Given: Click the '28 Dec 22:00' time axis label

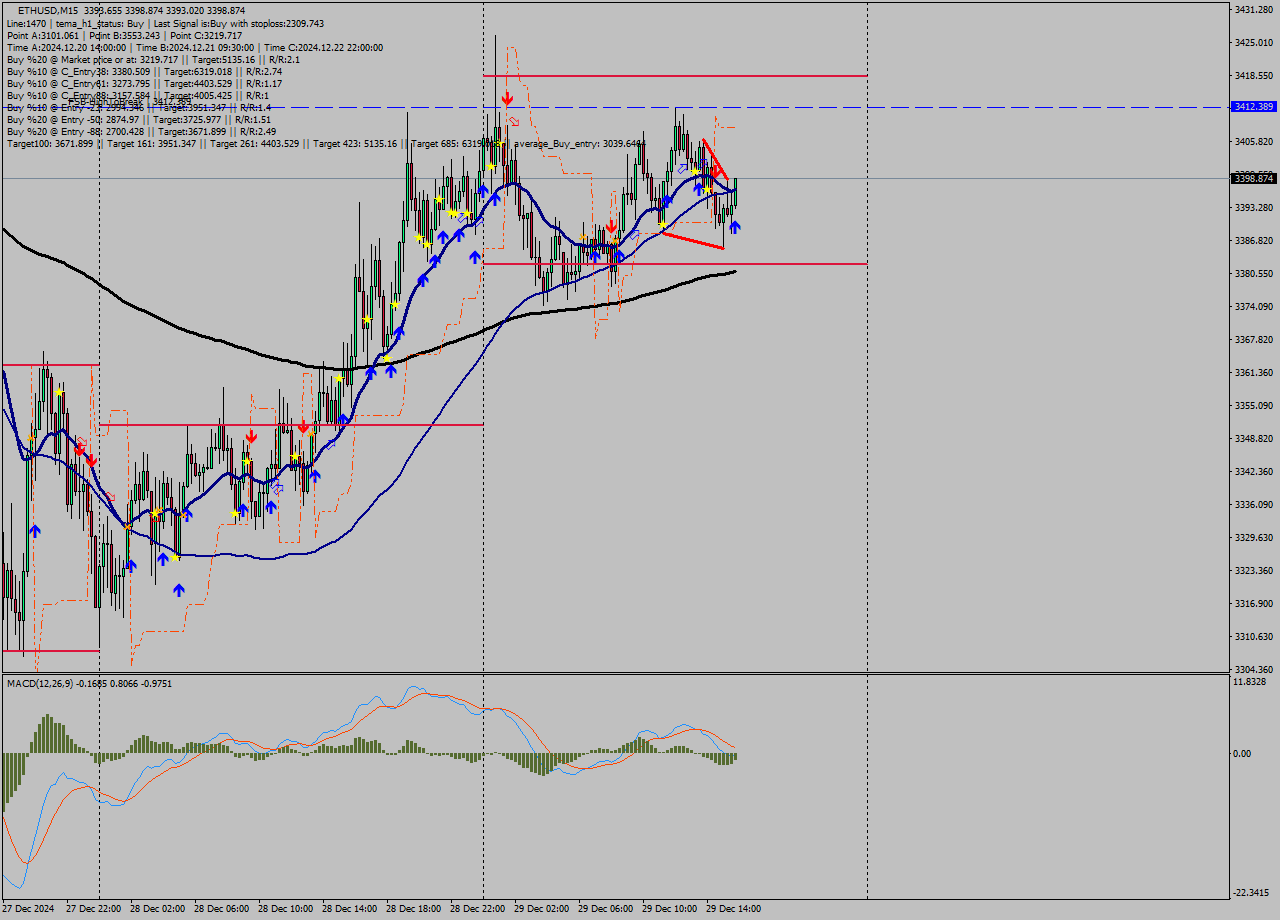Looking at the screenshot, I should click(478, 909).
